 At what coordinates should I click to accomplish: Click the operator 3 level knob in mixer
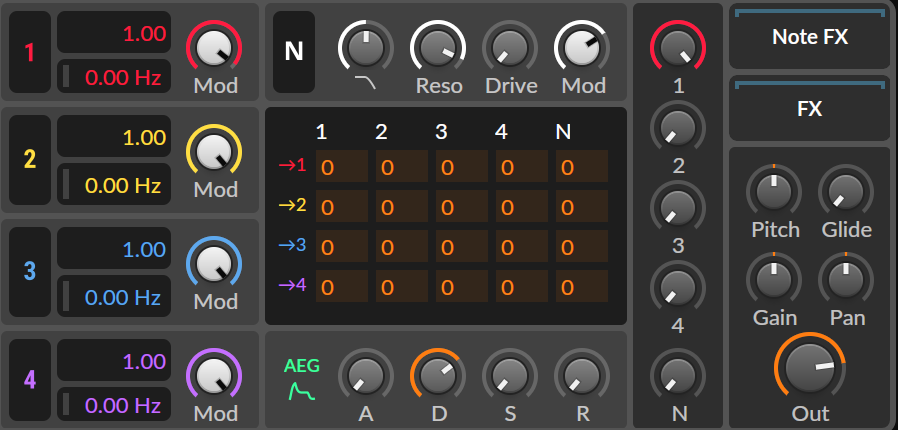[x=678, y=207]
